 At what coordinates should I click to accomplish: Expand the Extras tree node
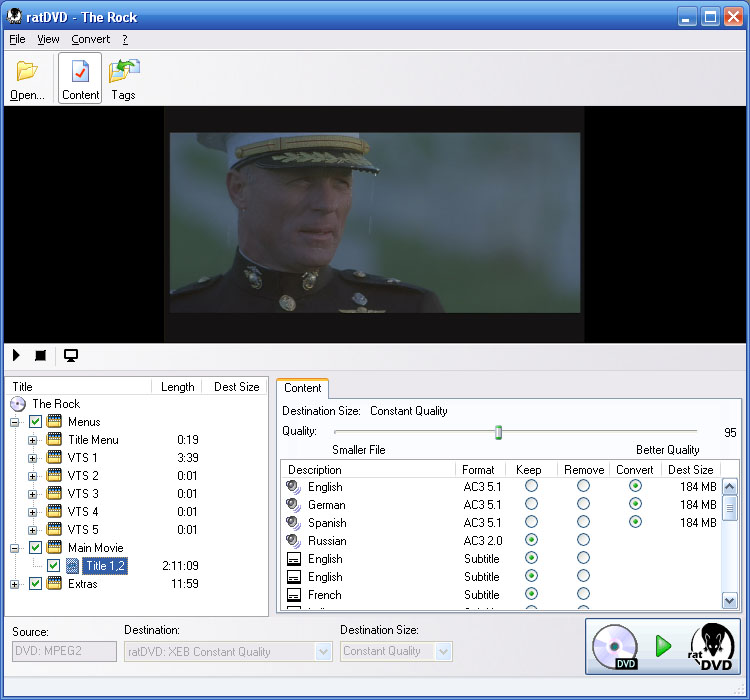pos(16,584)
